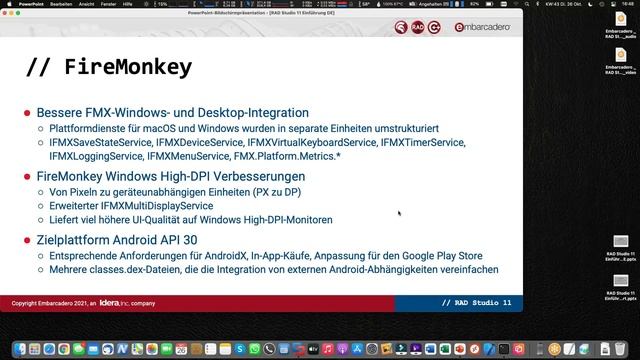Image resolution: width=640 pixels, height=360 pixels.
Task: Open FaceTime from the Dock
Action: pyautogui.click(x=167, y=349)
